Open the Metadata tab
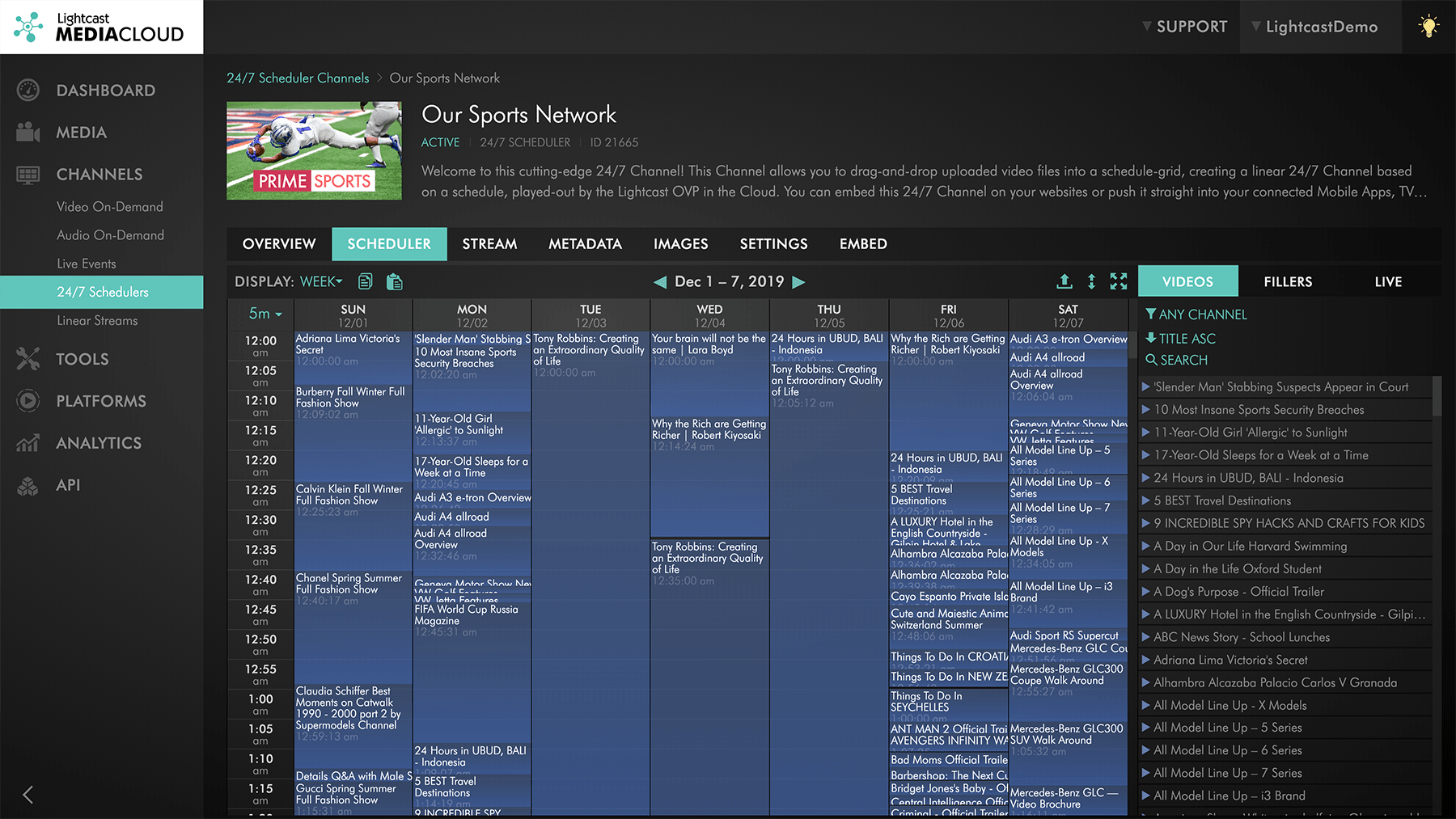Screen dimensions: 1456x819 pos(585,244)
